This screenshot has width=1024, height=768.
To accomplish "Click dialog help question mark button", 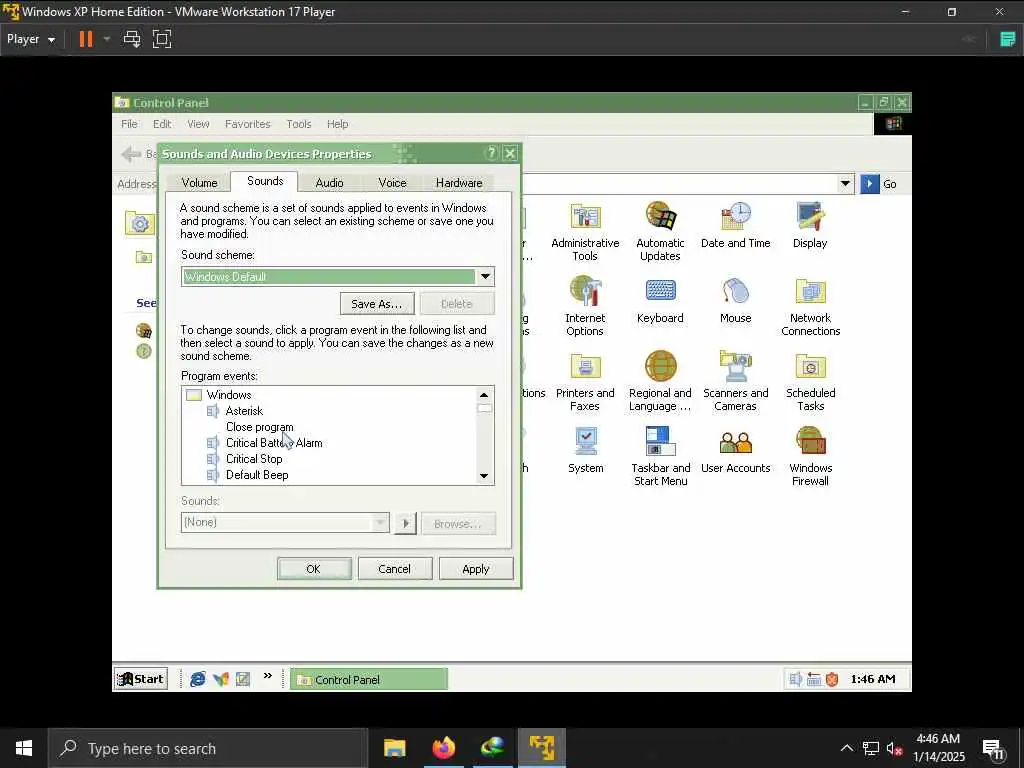I will coord(491,153).
